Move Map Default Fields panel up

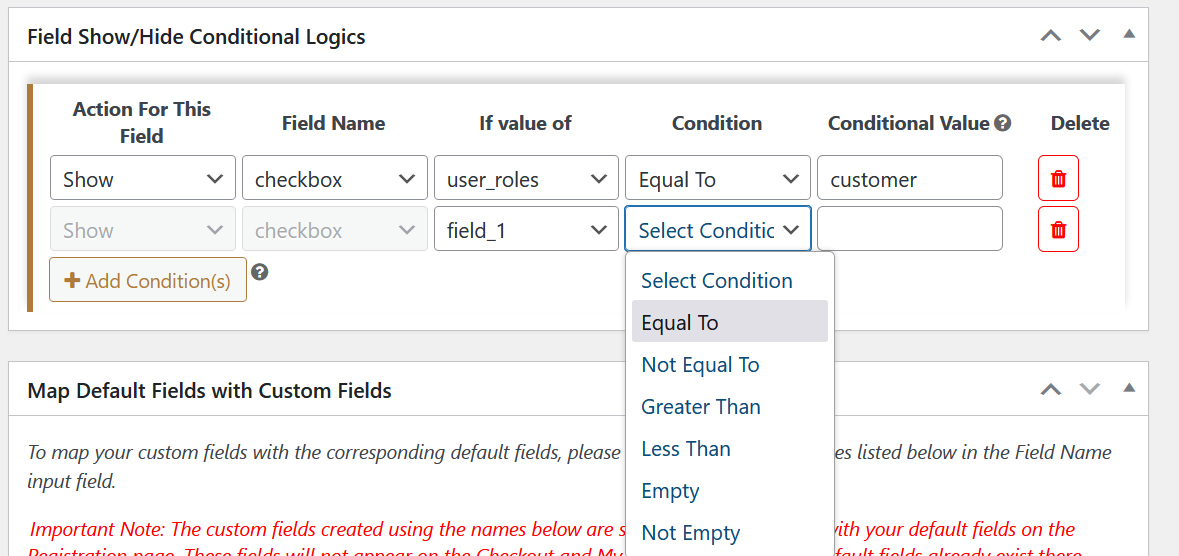click(x=1050, y=389)
